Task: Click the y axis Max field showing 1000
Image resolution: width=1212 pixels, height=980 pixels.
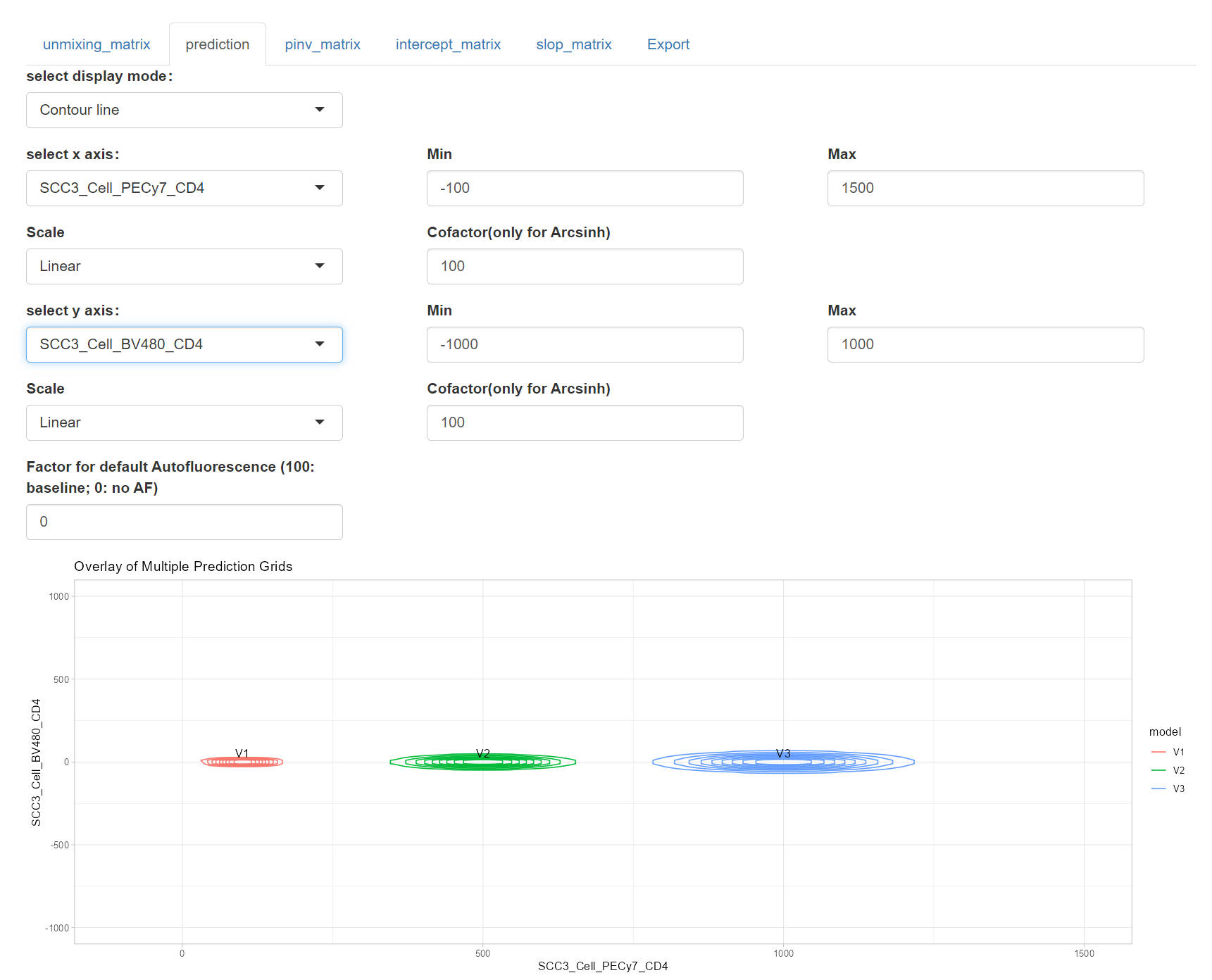Action: click(985, 344)
